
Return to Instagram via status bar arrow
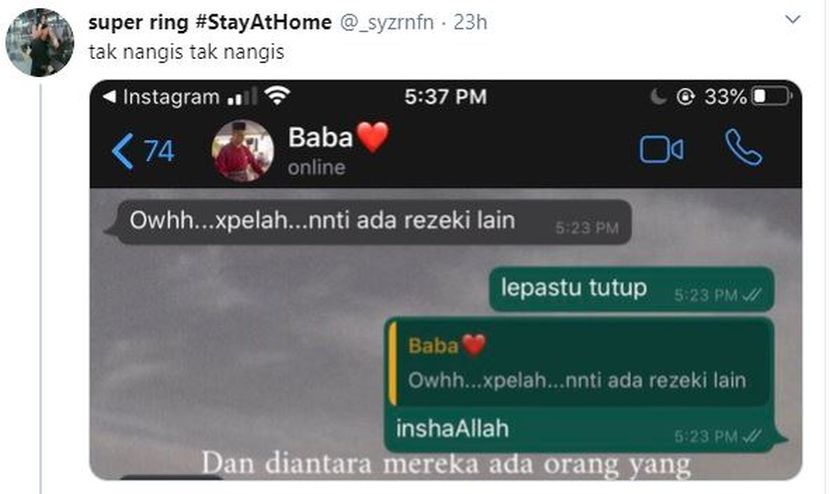pos(110,97)
